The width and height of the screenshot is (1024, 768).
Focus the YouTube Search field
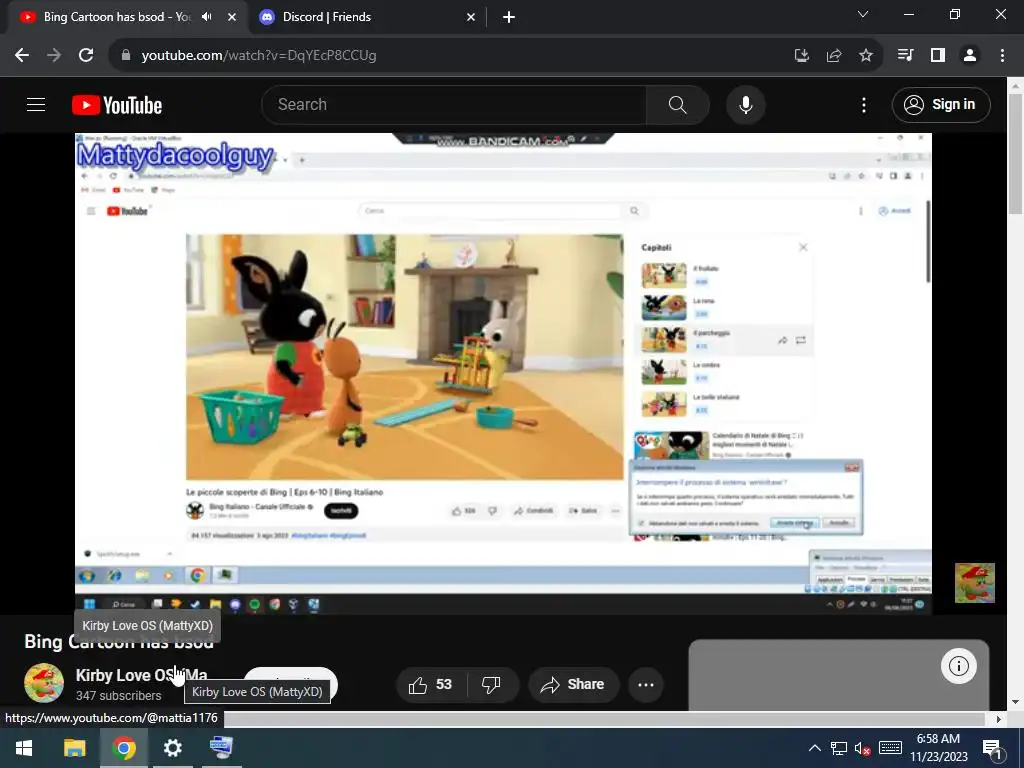click(x=454, y=104)
